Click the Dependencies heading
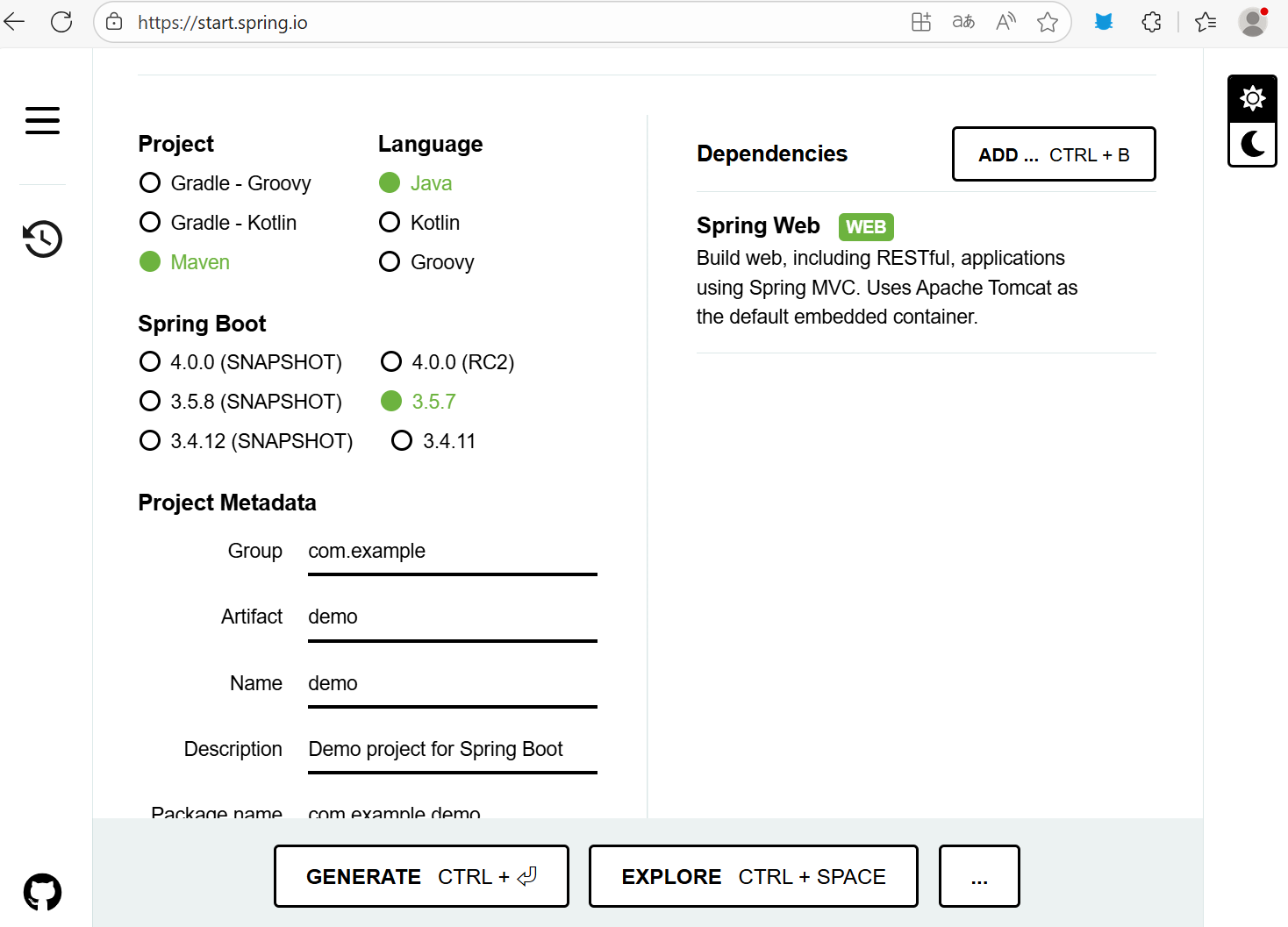Image resolution: width=1288 pixels, height=927 pixels. point(772,153)
